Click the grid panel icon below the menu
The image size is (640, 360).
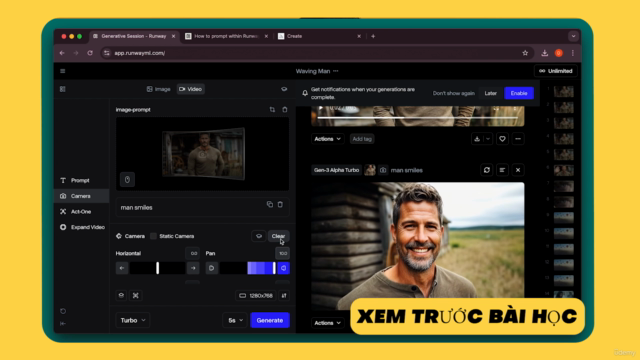pyautogui.click(x=62, y=89)
